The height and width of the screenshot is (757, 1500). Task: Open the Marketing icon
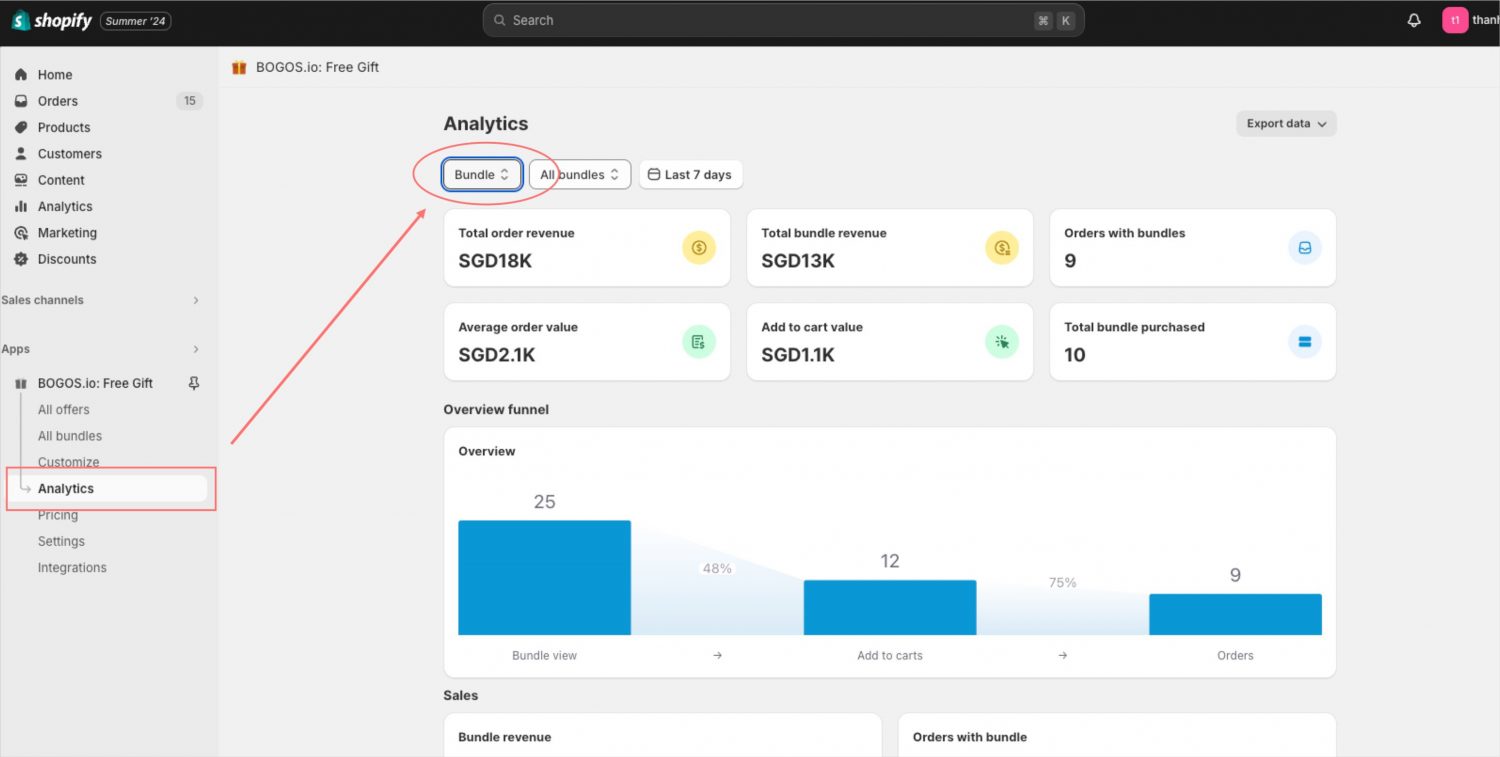22,232
